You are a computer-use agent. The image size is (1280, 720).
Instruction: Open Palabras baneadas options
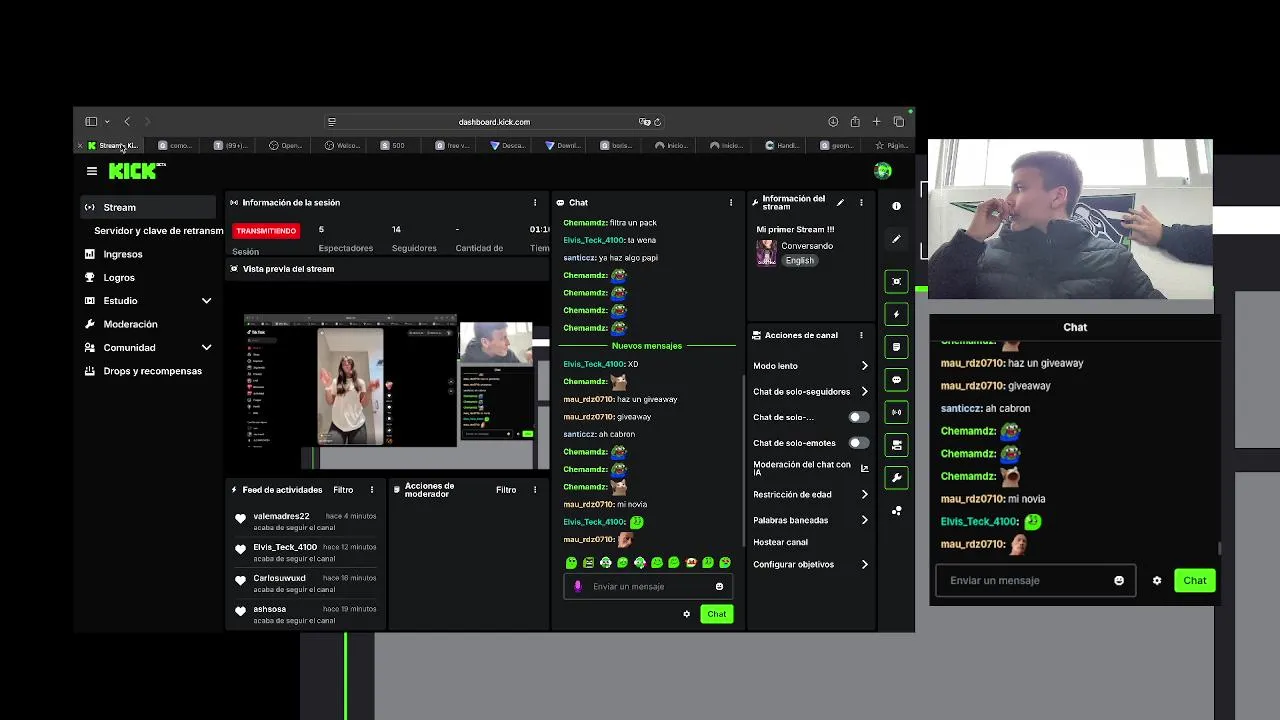pos(810,520)
